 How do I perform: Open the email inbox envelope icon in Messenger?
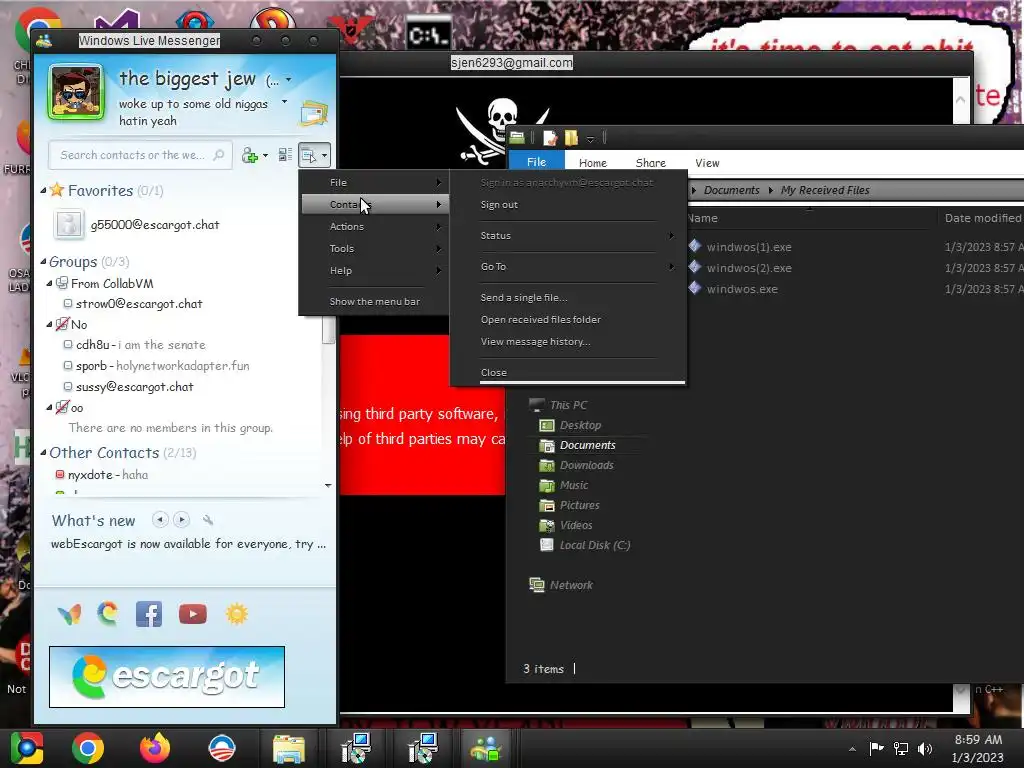pyautogui.click(x=314, y=113)
